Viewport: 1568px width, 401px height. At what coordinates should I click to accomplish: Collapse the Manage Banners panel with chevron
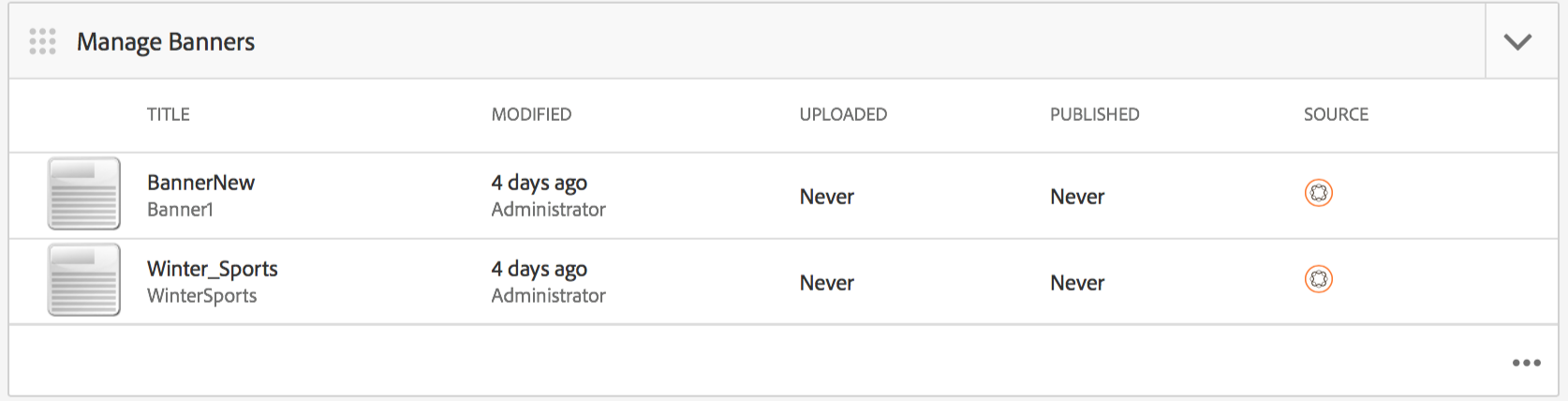coord(1517,42)
